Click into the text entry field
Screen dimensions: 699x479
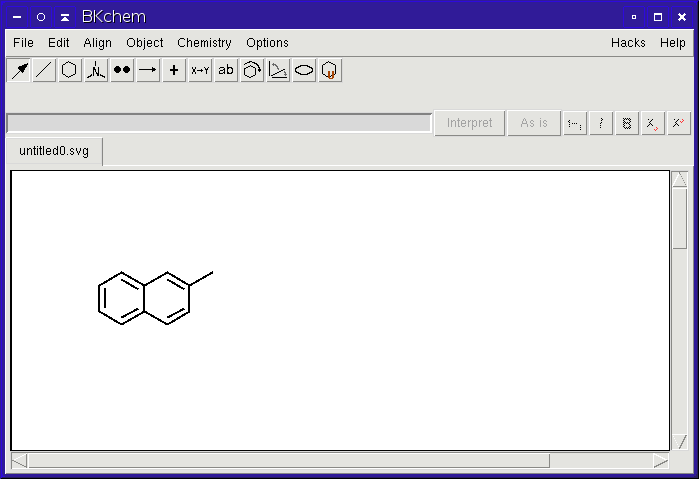[219, 123]
